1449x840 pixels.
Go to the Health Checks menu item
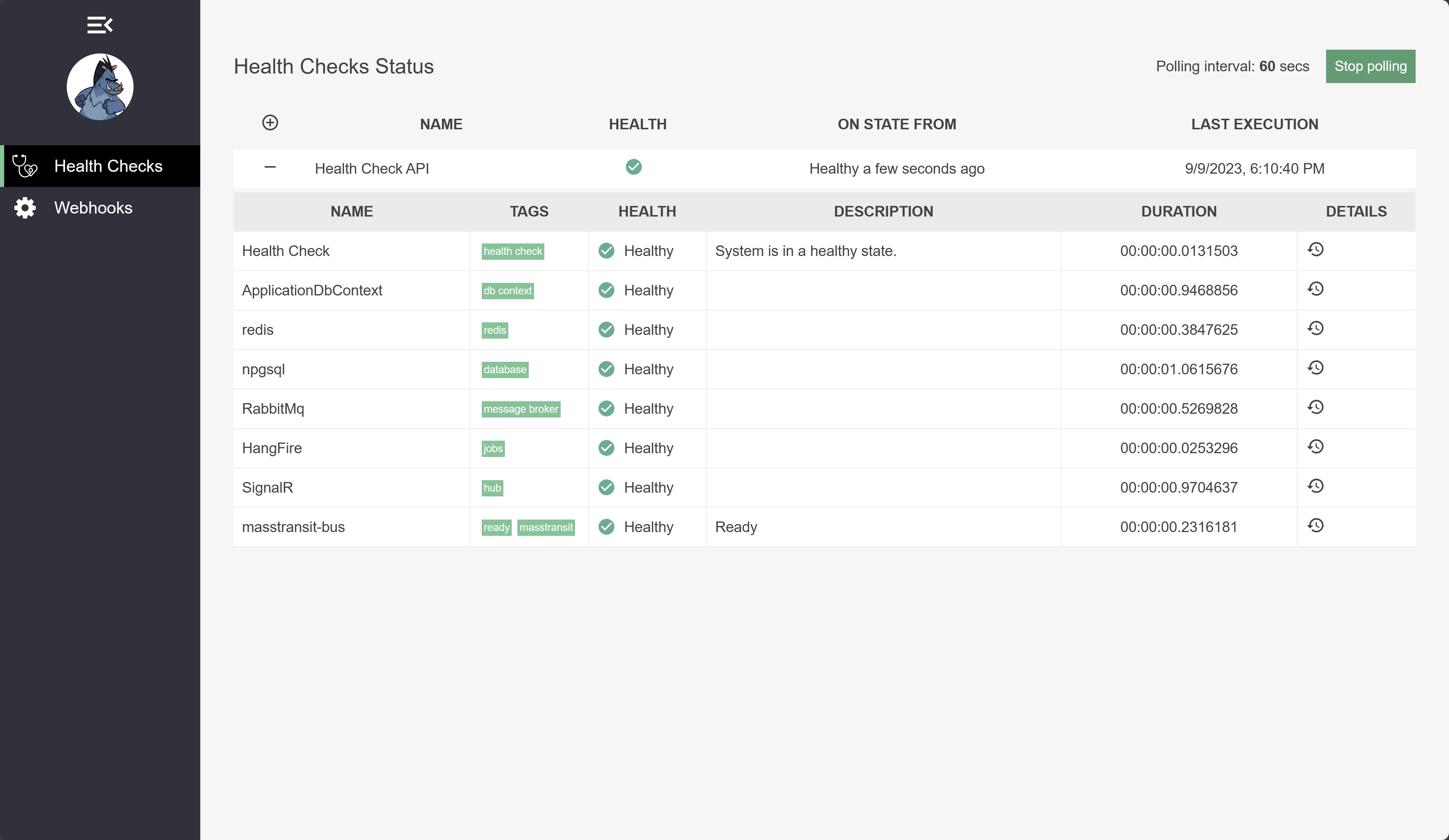pyautogui.click(x=107, y=166)
